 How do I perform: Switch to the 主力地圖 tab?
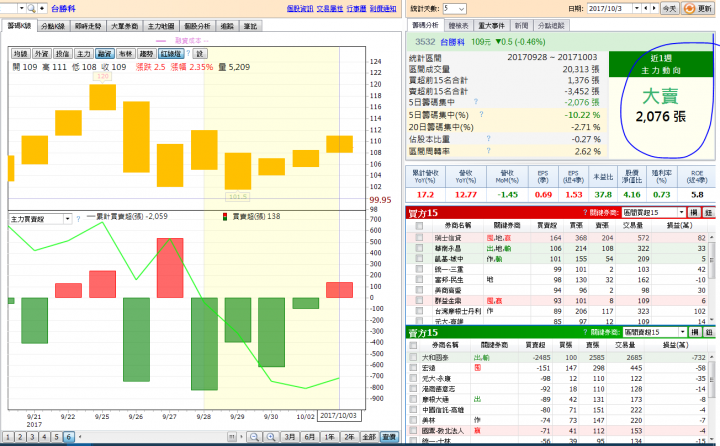(161, 26)
